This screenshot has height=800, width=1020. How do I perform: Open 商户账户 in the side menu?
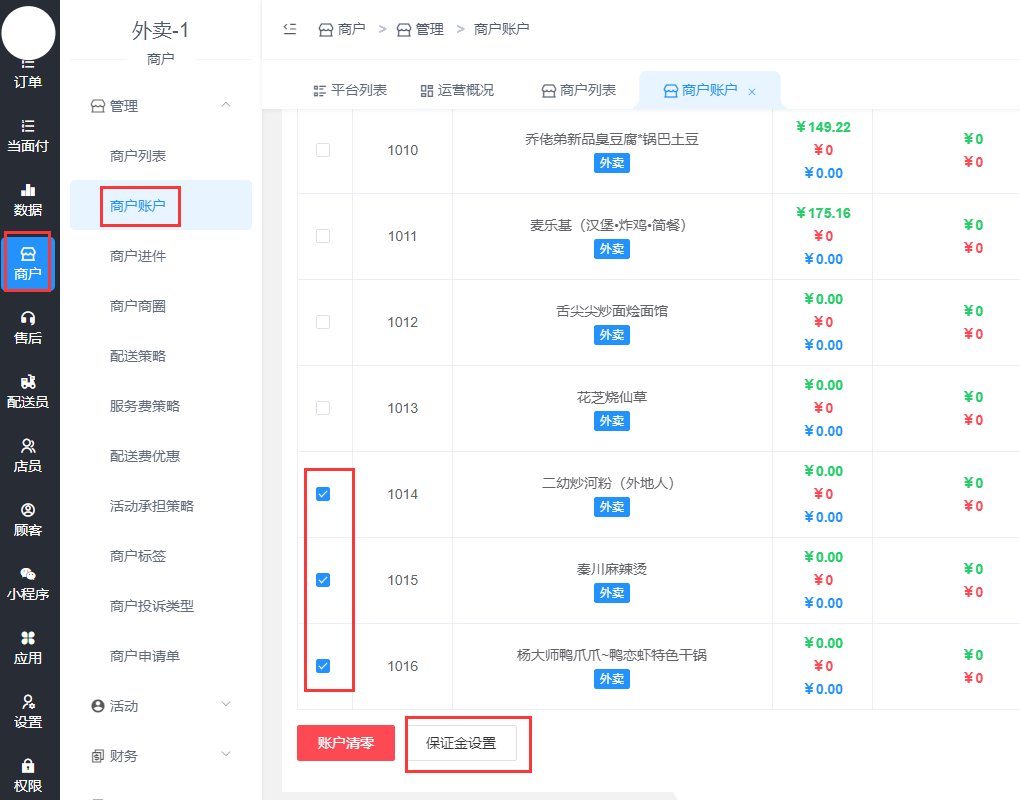(x=161, y=206)
